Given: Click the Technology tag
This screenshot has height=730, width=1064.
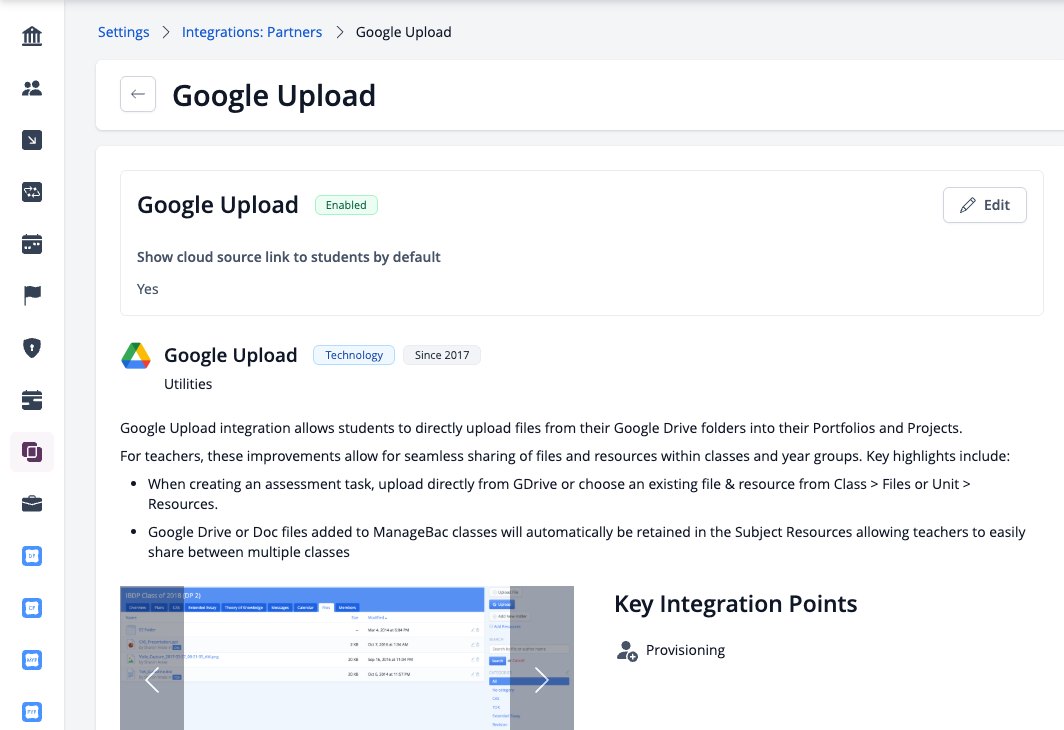Looking at the screenshot, I should pos(354,355).
